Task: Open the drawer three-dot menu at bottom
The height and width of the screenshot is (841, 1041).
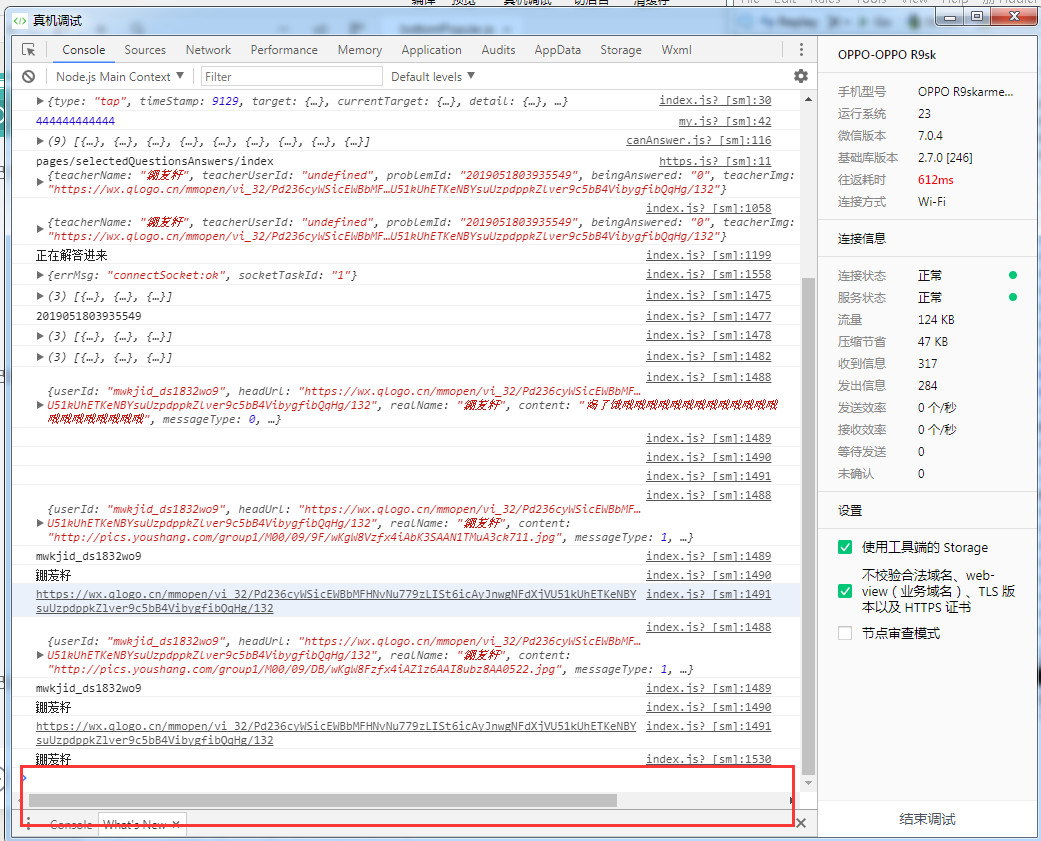Action: pos(29,824)
